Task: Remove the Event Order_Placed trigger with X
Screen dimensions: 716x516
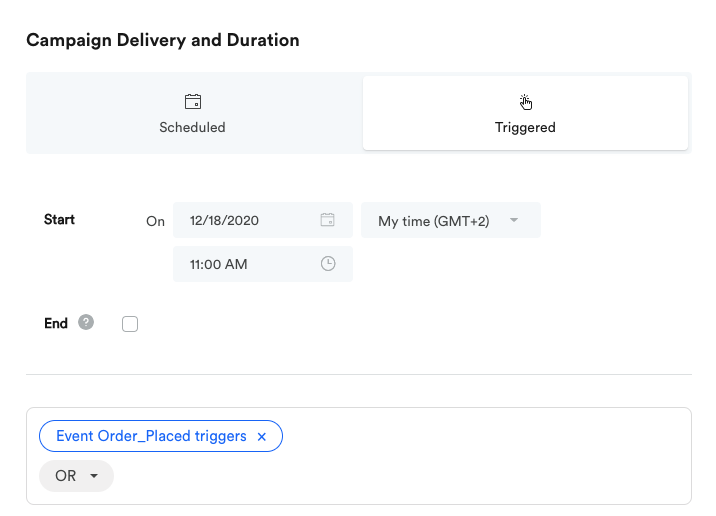Action: [262, 437]
